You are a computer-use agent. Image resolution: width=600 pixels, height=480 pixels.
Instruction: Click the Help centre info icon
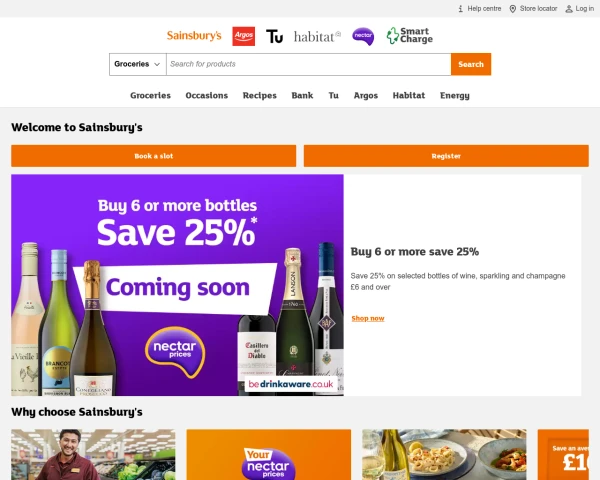[x=460, y=9]
